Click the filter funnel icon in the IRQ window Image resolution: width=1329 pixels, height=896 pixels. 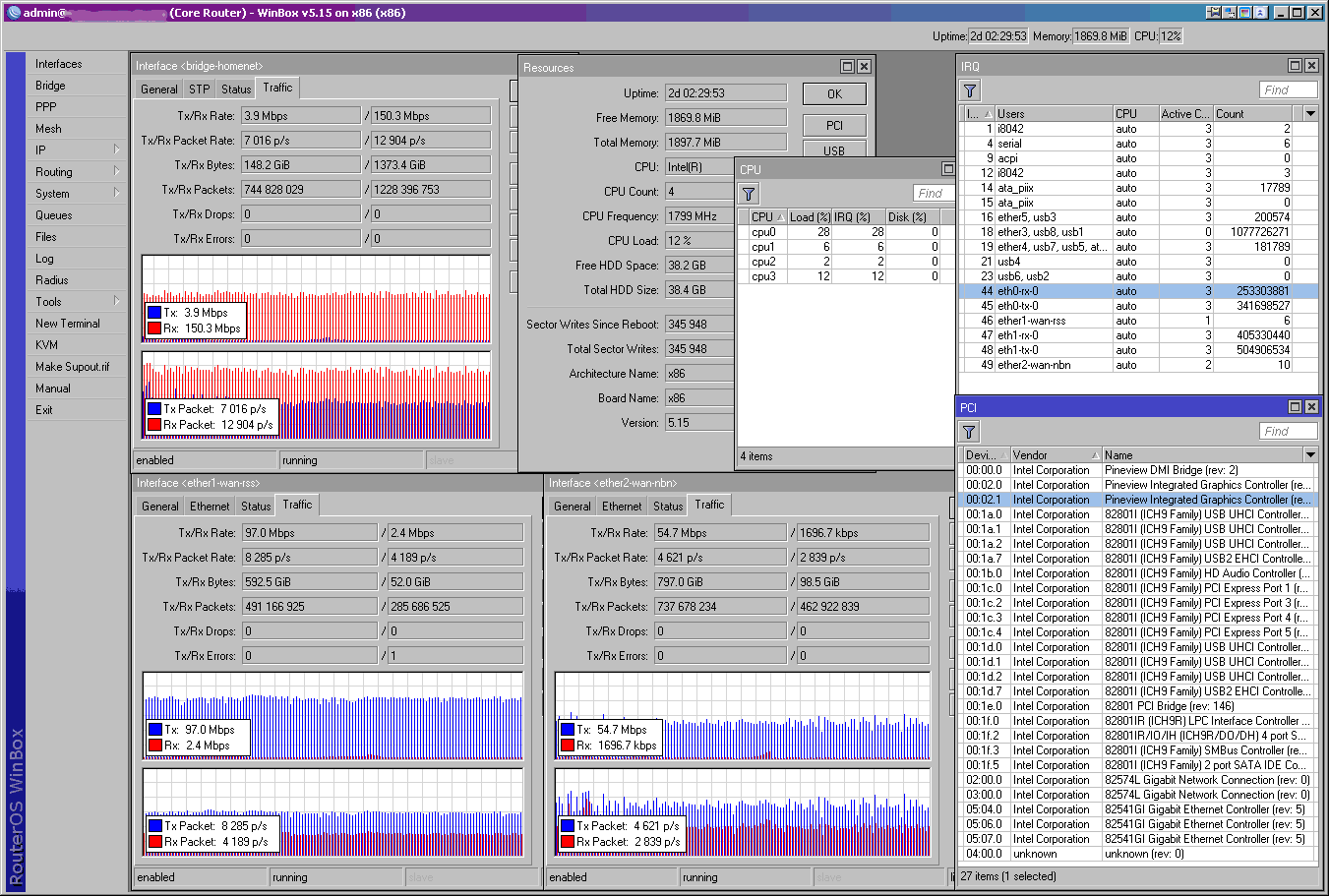click(x=969, y=90)
